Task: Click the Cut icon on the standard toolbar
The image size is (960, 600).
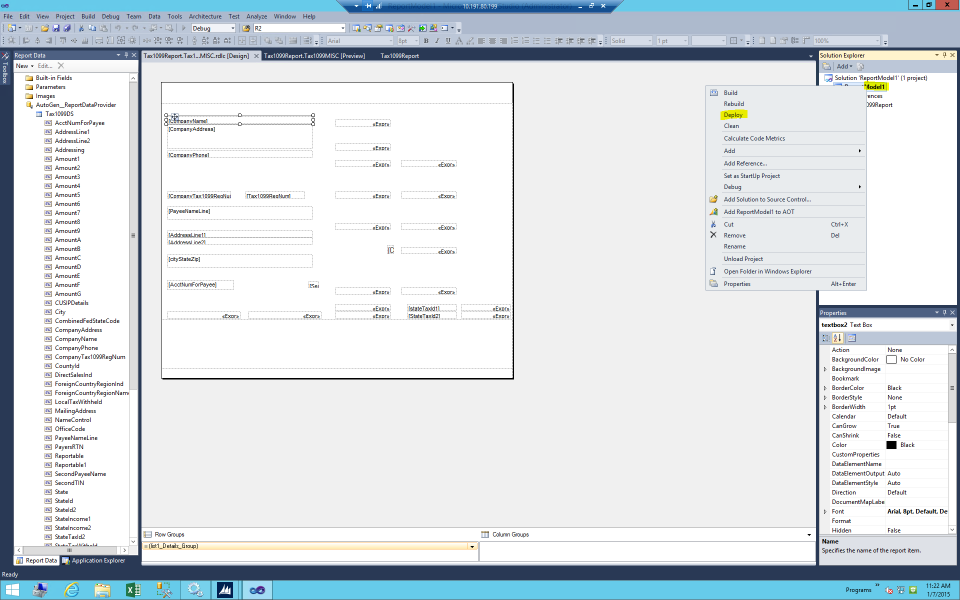Action: [81, 29]
